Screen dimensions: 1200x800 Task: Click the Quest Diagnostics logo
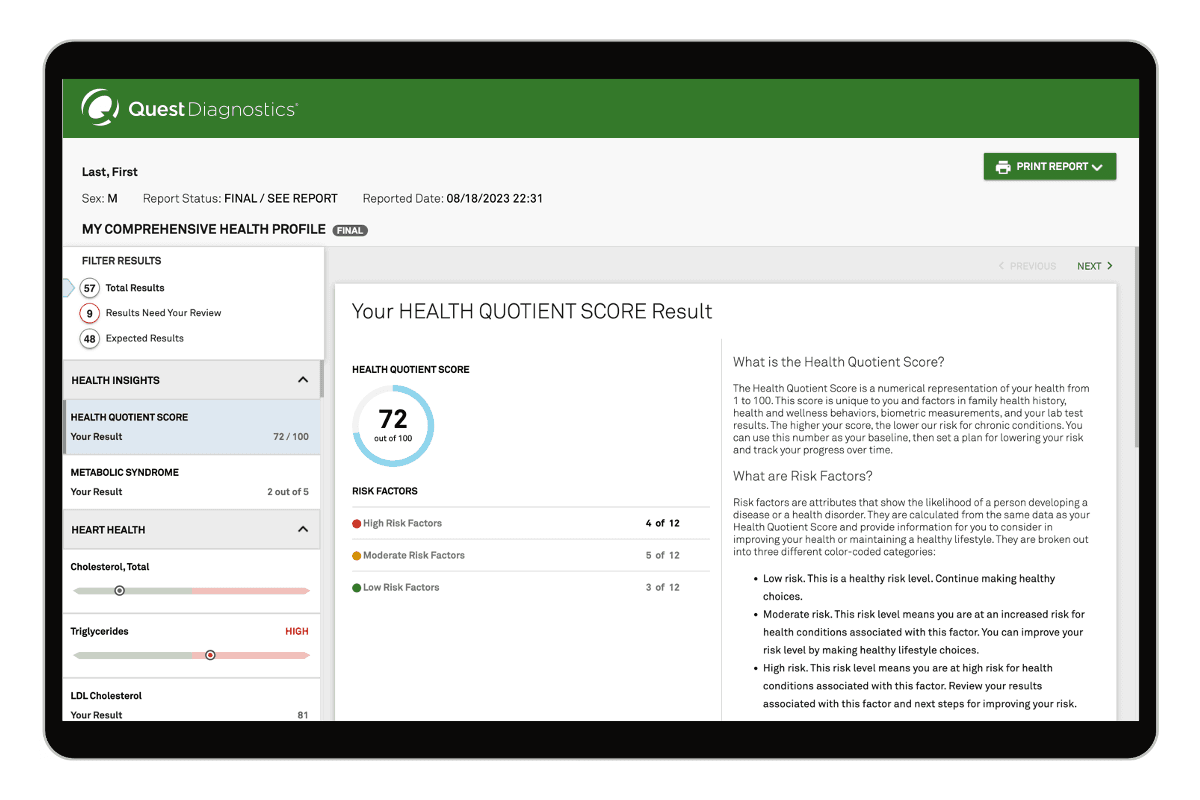pyautogui.click(x=187, y=108)
